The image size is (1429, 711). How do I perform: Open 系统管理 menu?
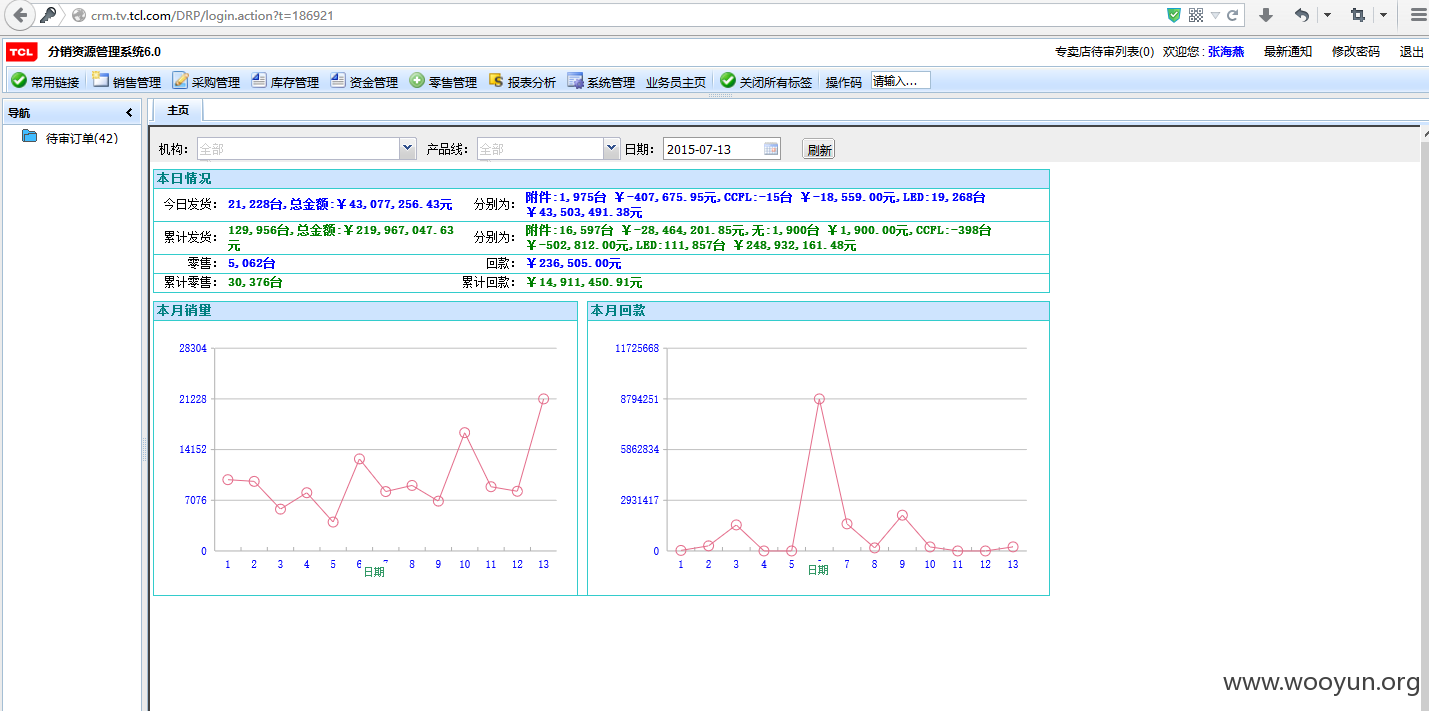tap(601, 82)
